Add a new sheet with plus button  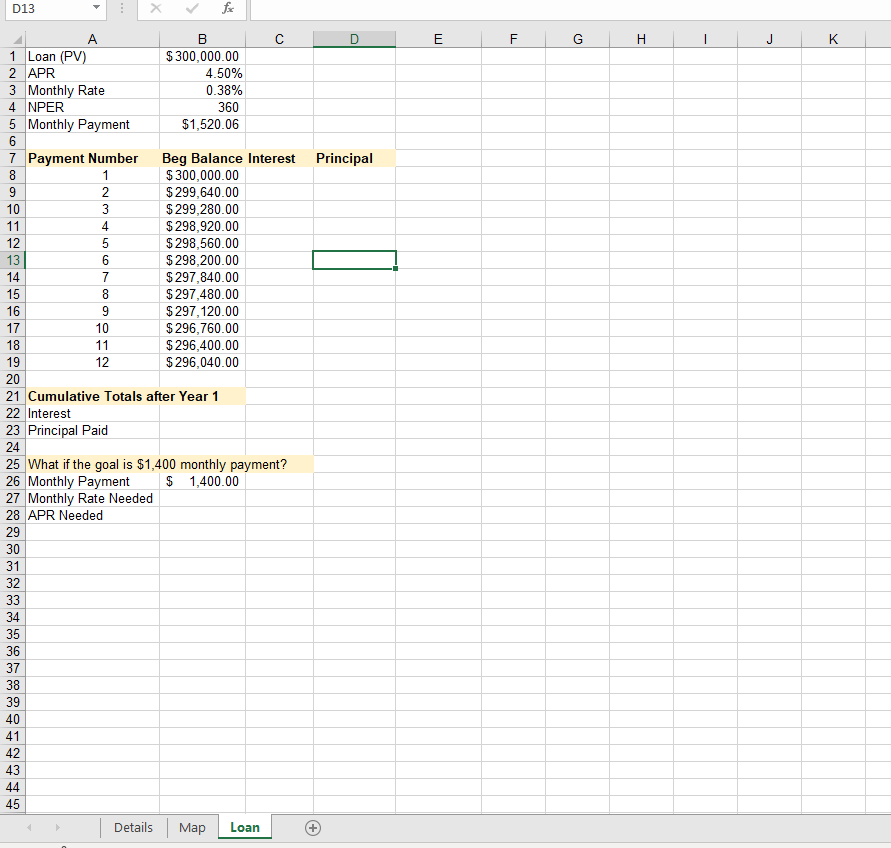click(313, 828)
